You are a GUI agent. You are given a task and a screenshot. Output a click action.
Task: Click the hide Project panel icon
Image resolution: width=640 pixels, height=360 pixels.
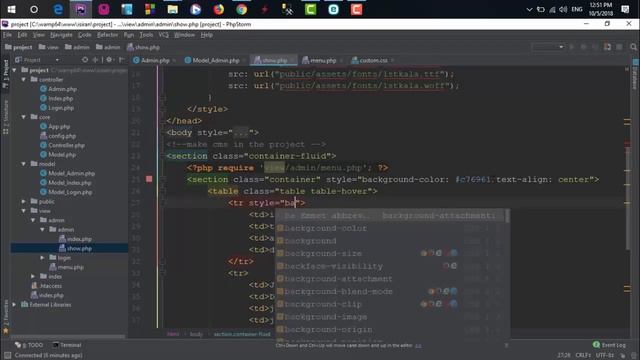point(121,60)
